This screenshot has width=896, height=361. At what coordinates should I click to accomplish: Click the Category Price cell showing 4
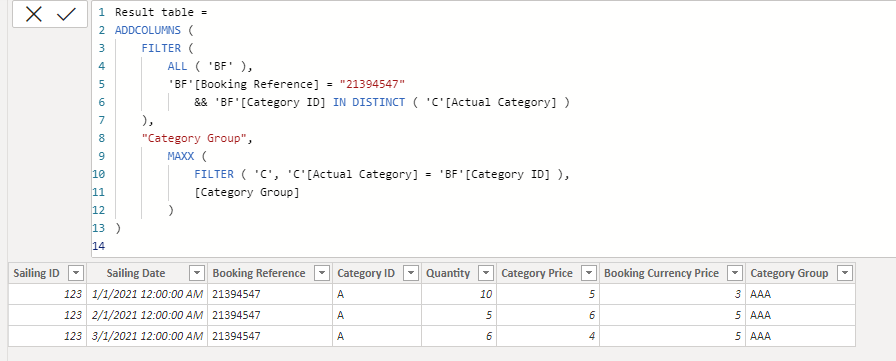coord(548,336)
